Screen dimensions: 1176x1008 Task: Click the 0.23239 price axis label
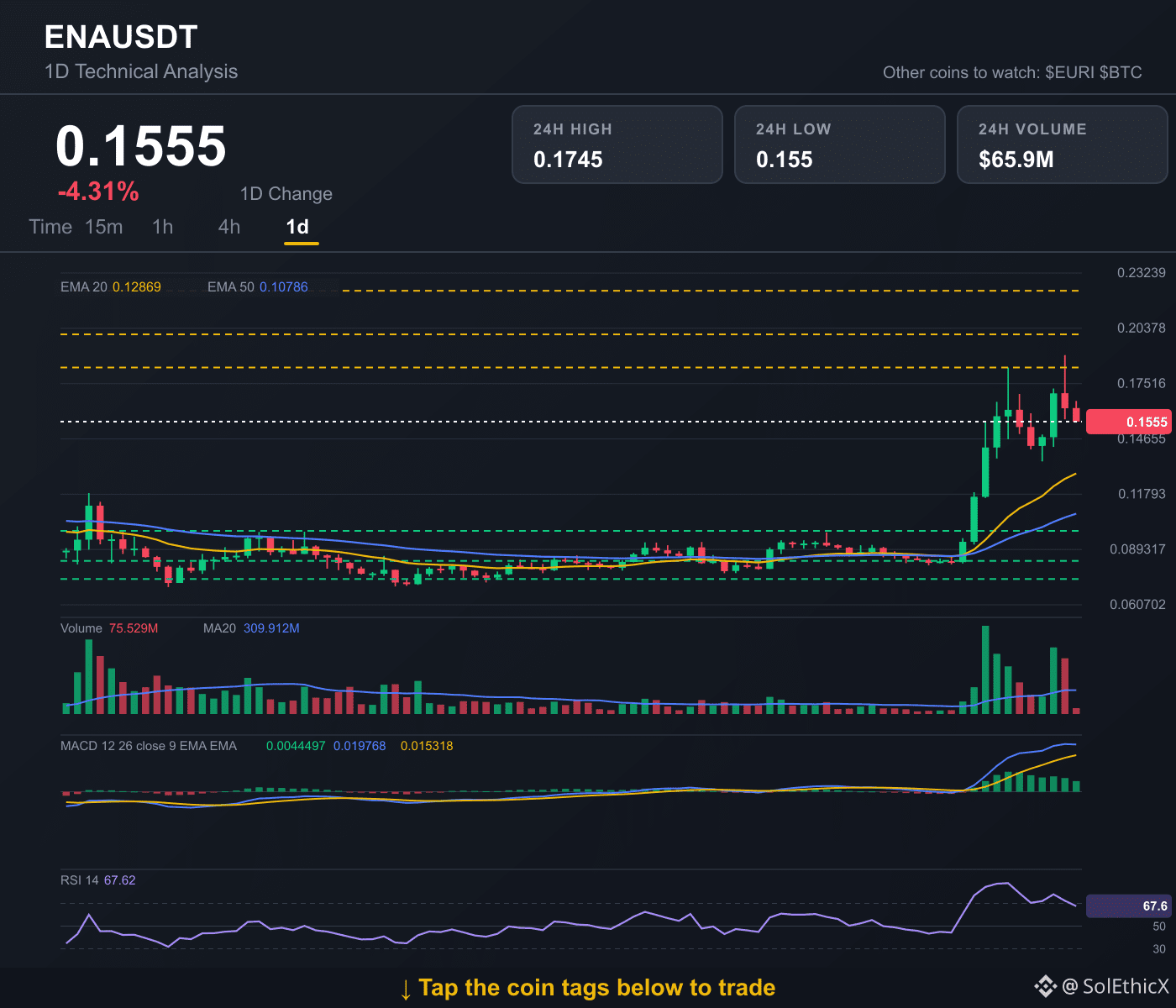click(x=1142, y=272)
